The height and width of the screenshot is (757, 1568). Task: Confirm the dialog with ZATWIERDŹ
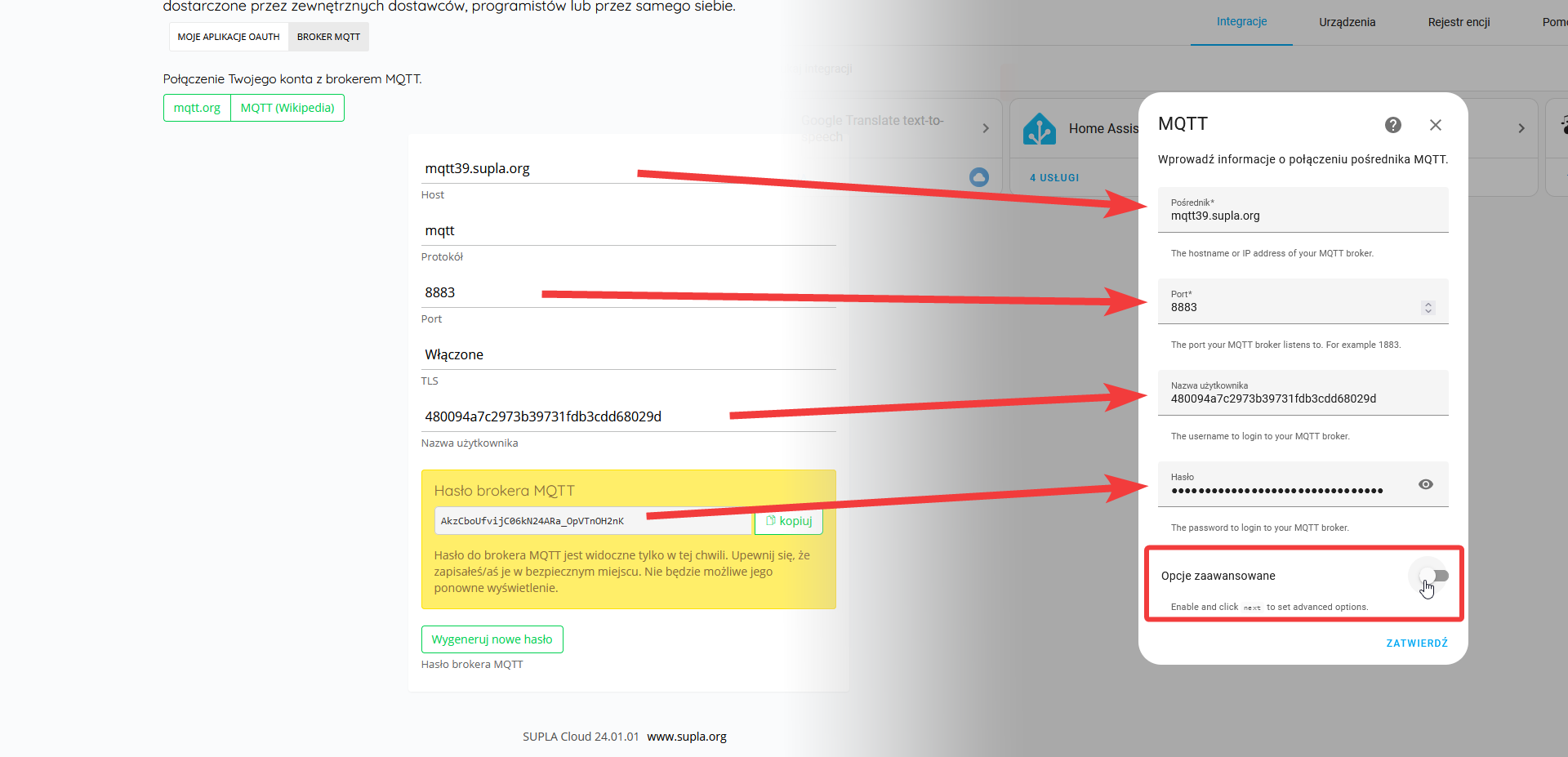coord(1417,643)
